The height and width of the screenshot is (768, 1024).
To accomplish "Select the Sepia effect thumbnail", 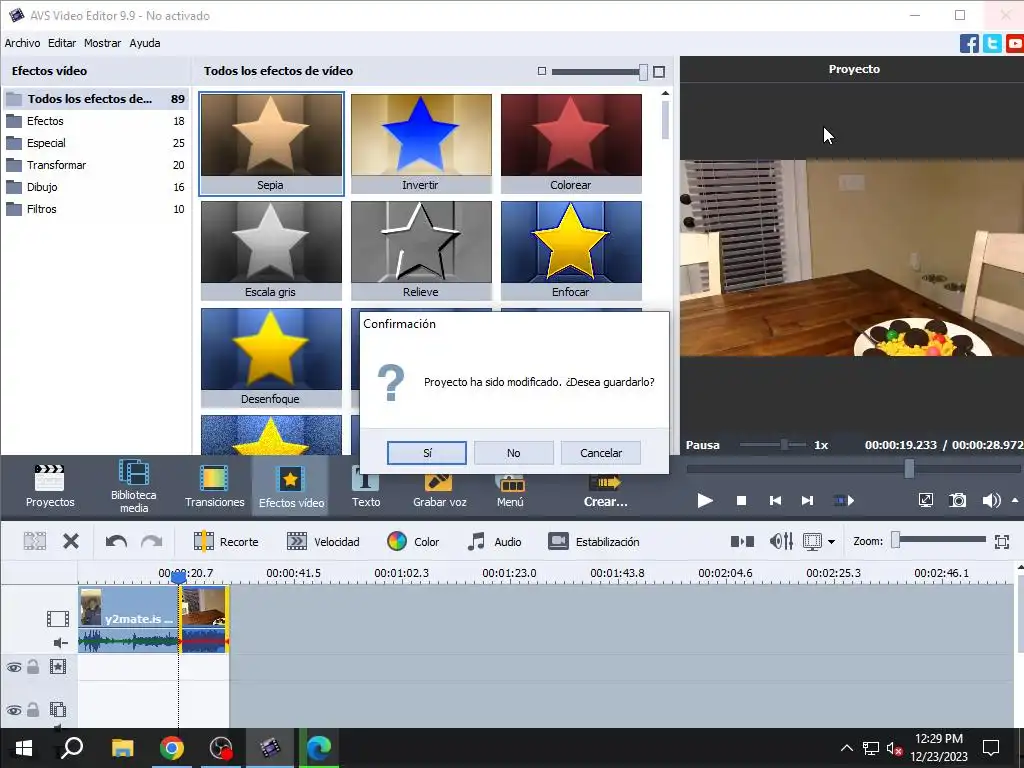I will click(271, 144).
